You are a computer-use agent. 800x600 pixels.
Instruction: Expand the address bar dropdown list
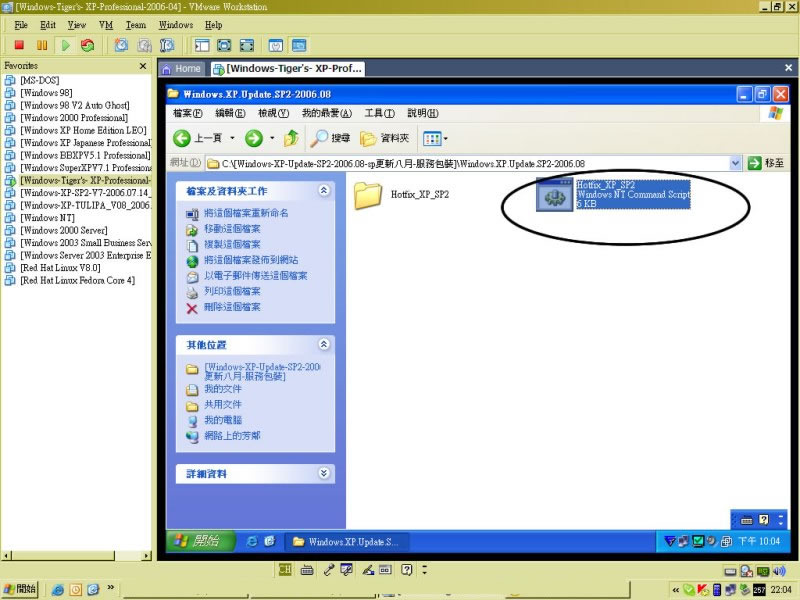click(x=735, y=163)
